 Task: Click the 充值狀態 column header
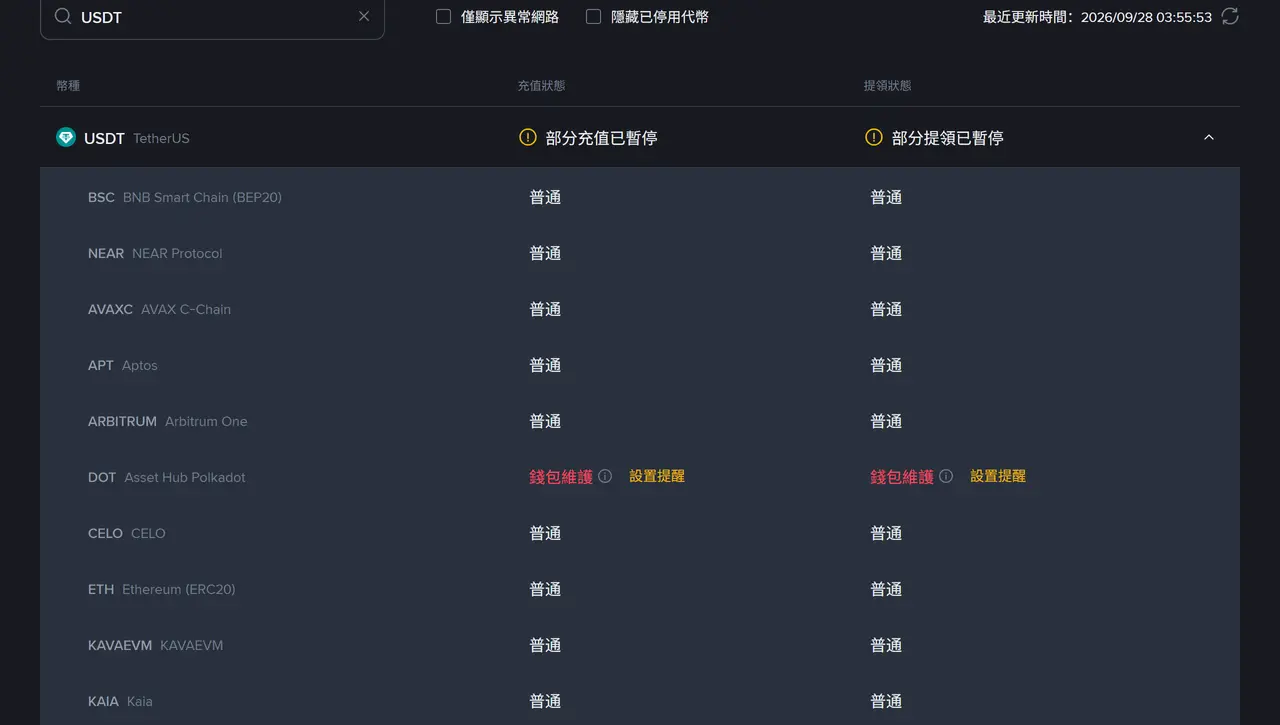click(x=541, y=86)
